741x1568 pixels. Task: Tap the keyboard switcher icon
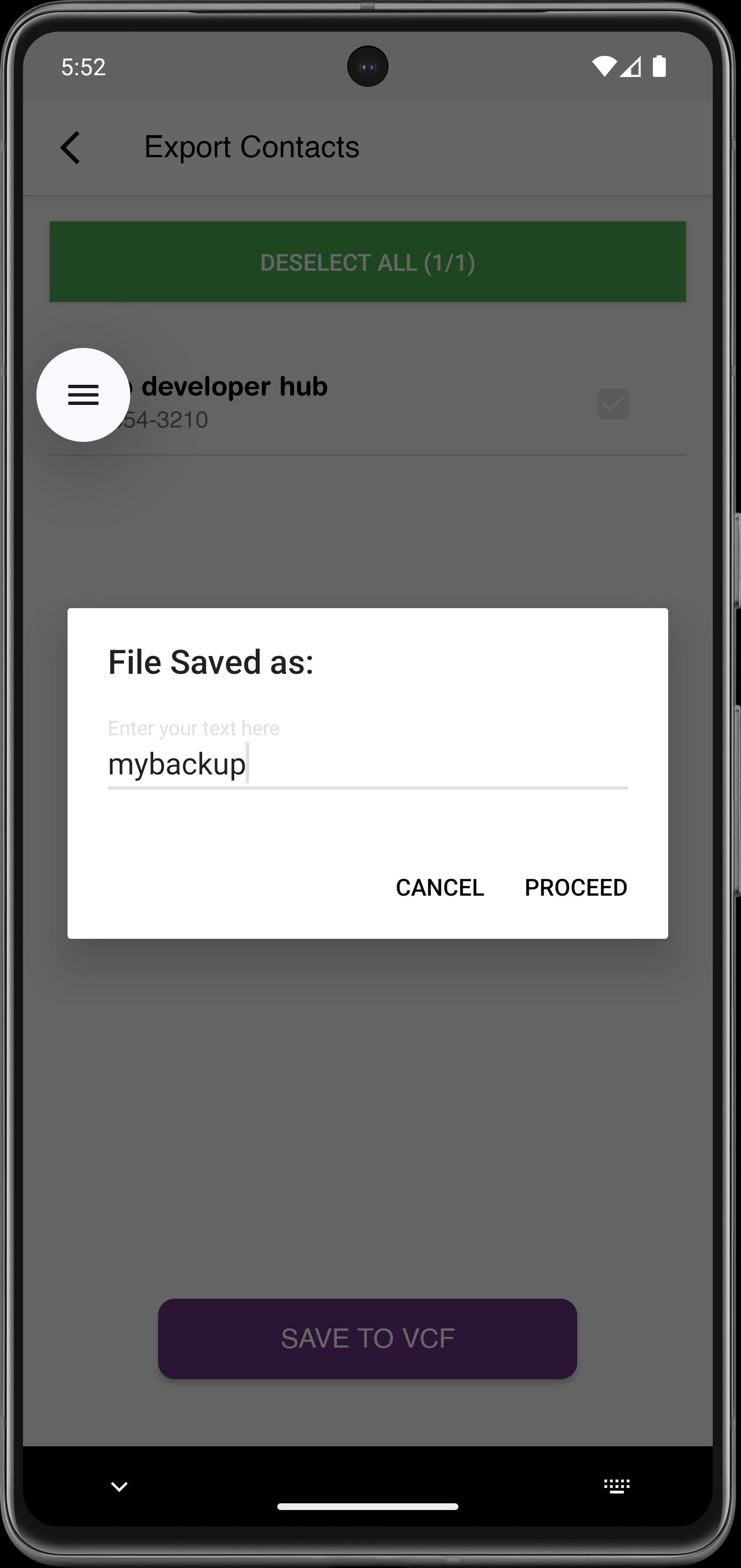point(616,1487)
